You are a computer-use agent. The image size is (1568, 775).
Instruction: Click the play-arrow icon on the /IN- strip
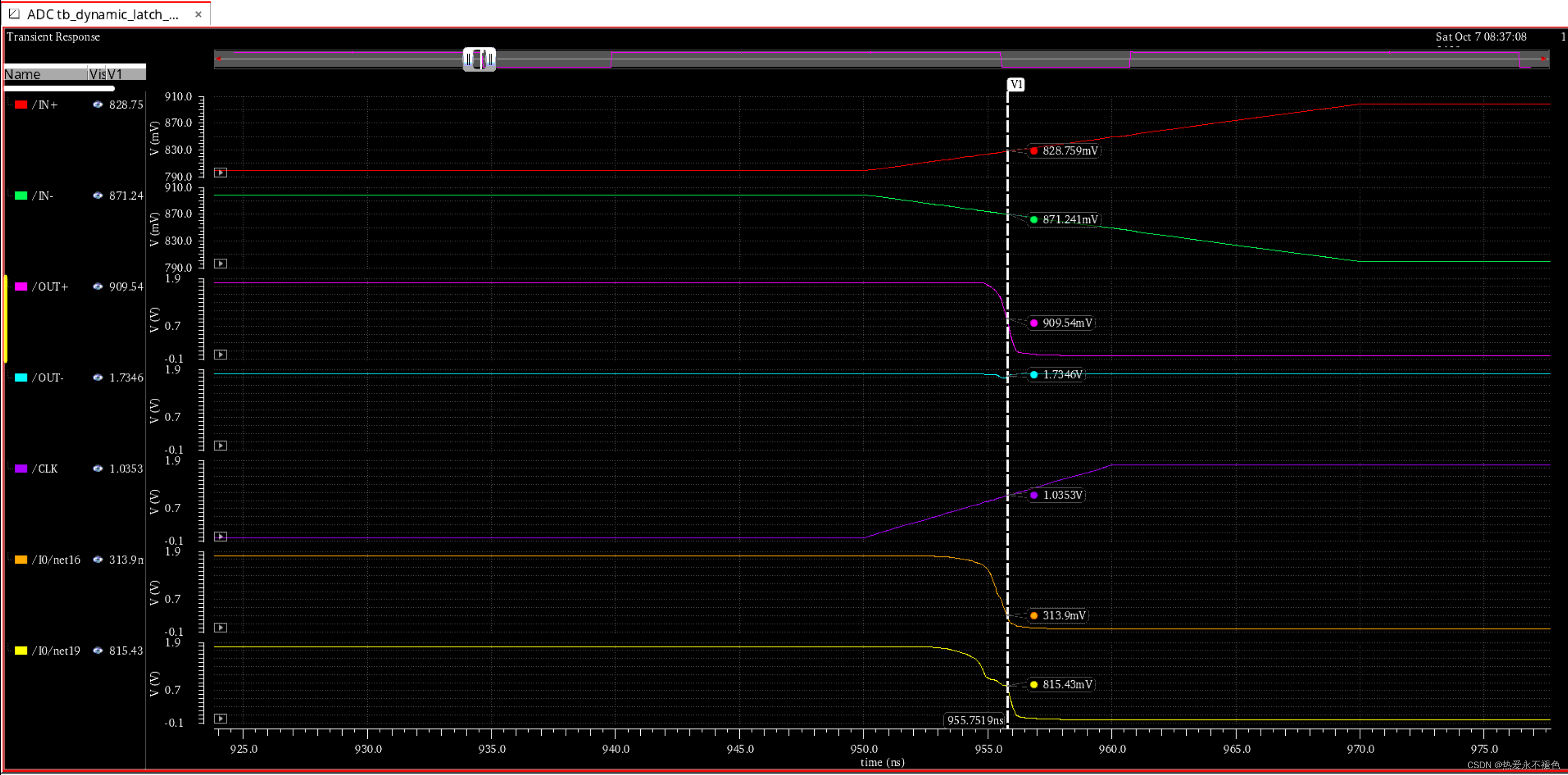coord(221,263)
